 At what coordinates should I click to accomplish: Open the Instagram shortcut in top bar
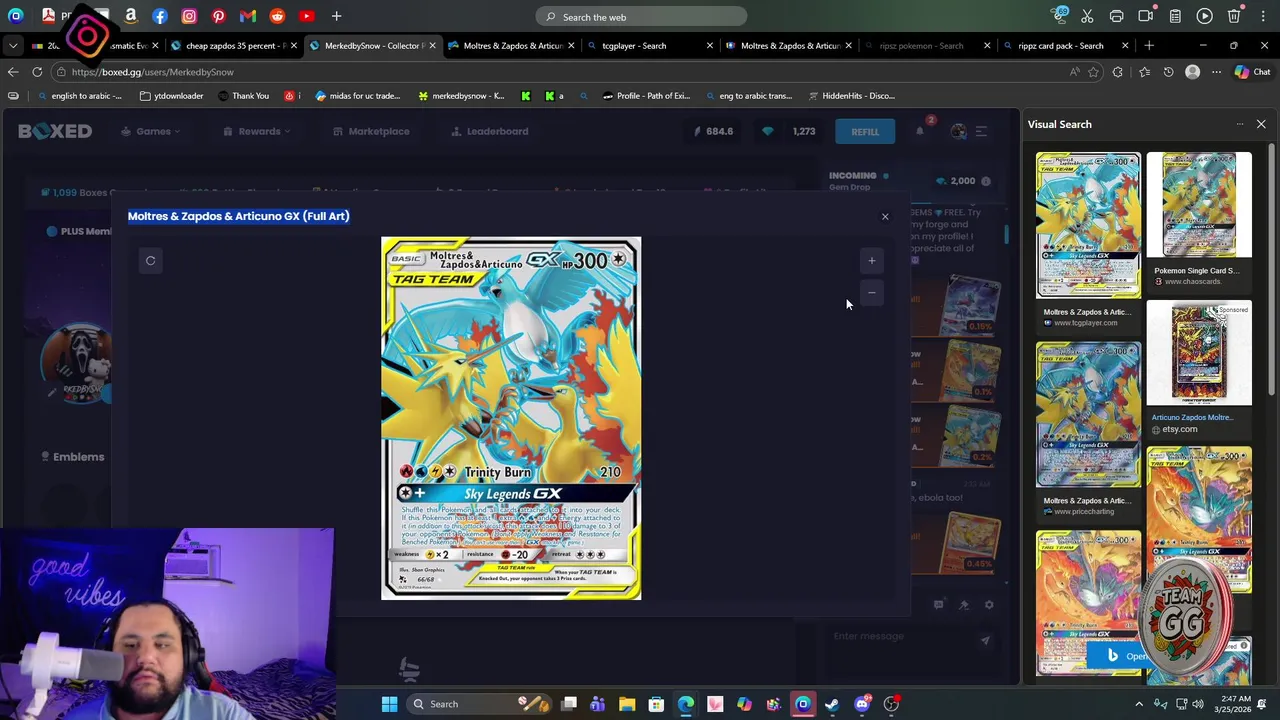coord(189,16)
